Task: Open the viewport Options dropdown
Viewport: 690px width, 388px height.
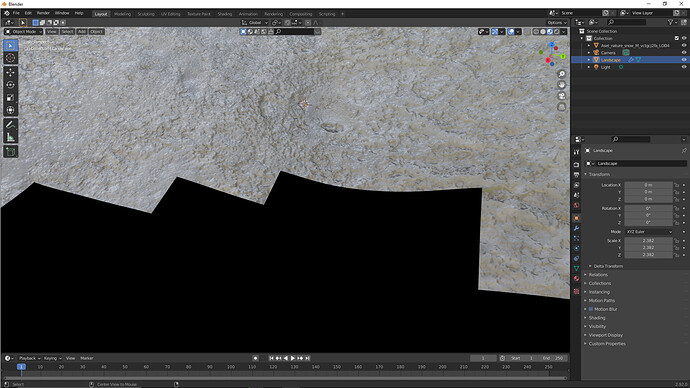Action: (557, 22)
